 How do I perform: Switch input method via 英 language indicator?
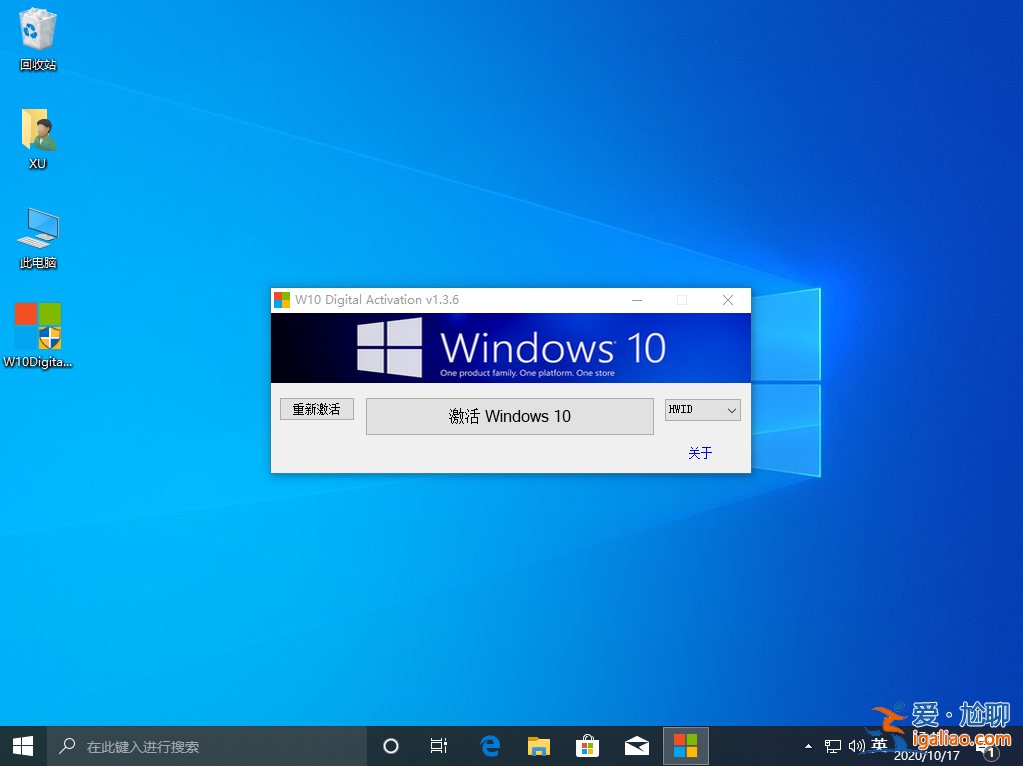coord(880,745)
